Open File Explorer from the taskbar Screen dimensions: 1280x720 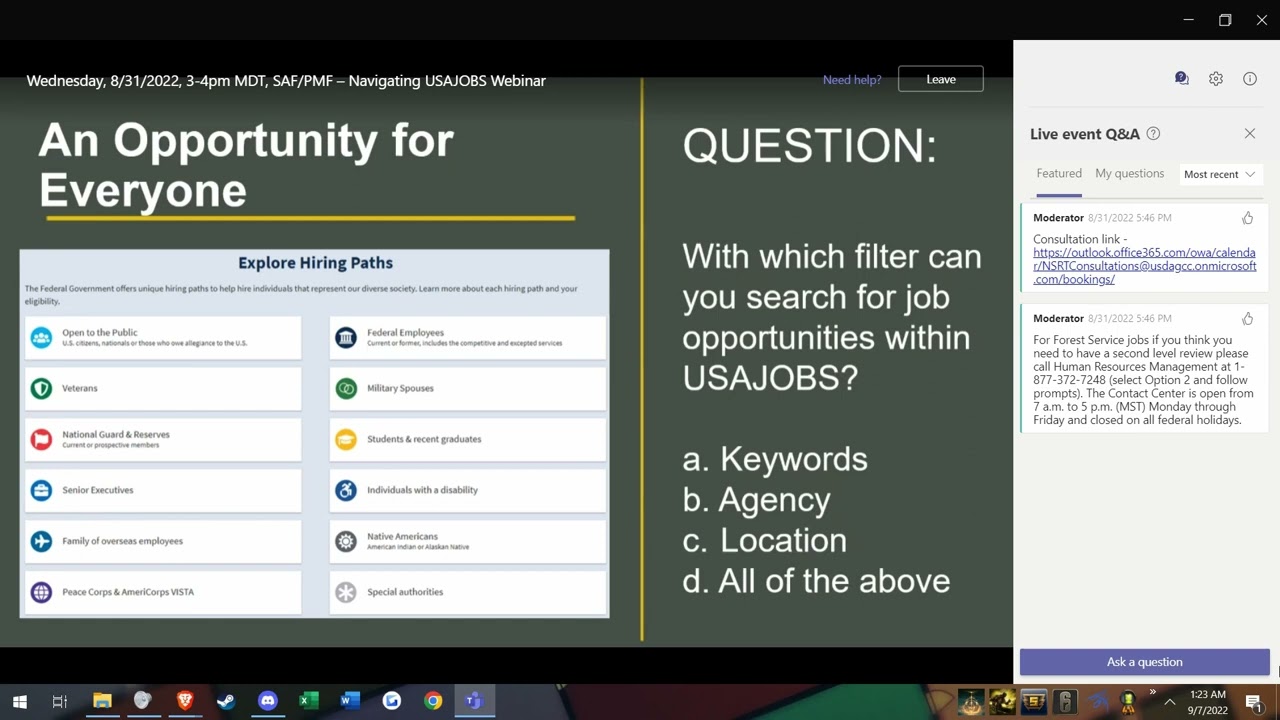(102, 701)
